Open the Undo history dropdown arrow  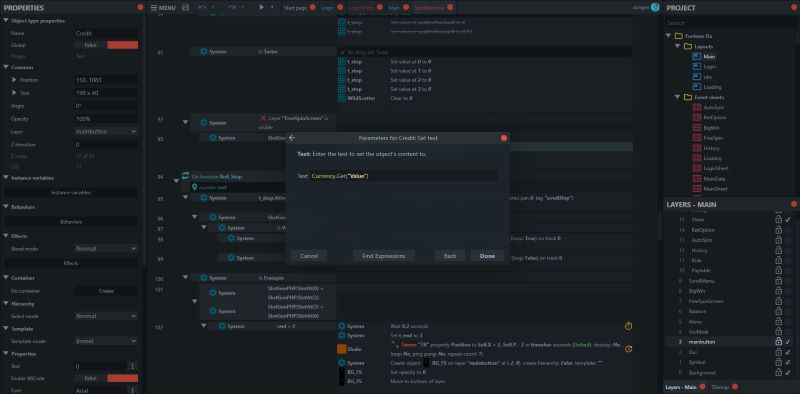tap(213, 8)
